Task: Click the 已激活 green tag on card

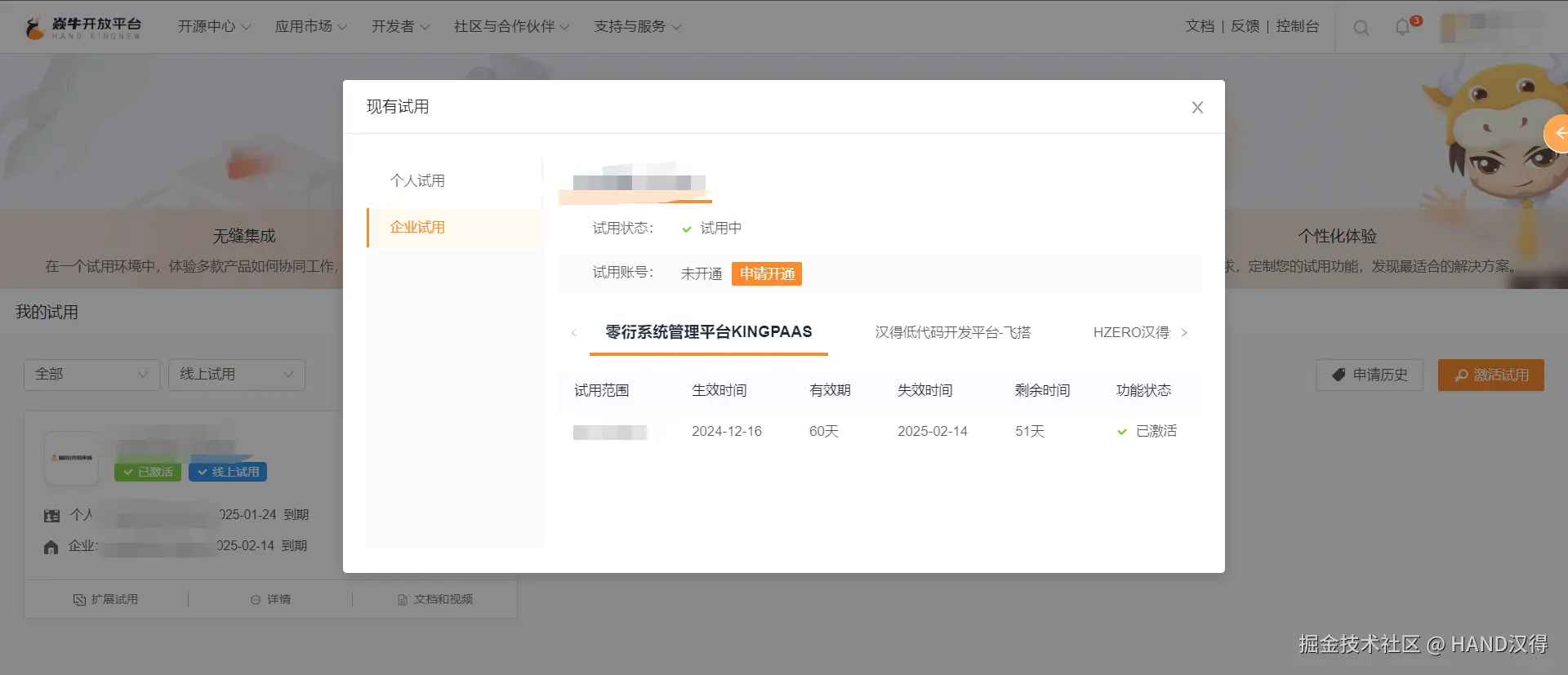Action: pos(148,472)
